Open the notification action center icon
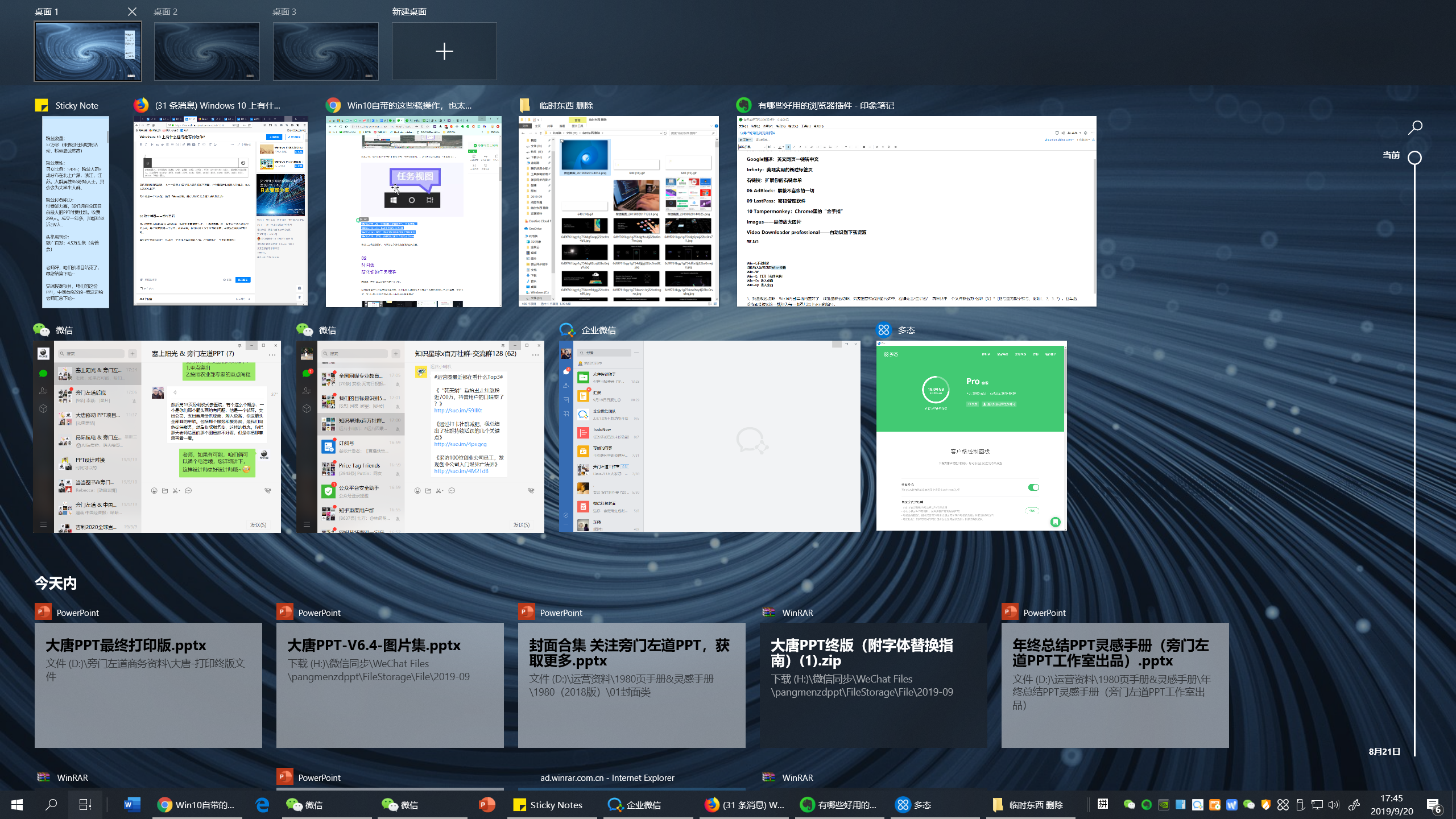The image size is (1456, 819). coord(1434,804)
